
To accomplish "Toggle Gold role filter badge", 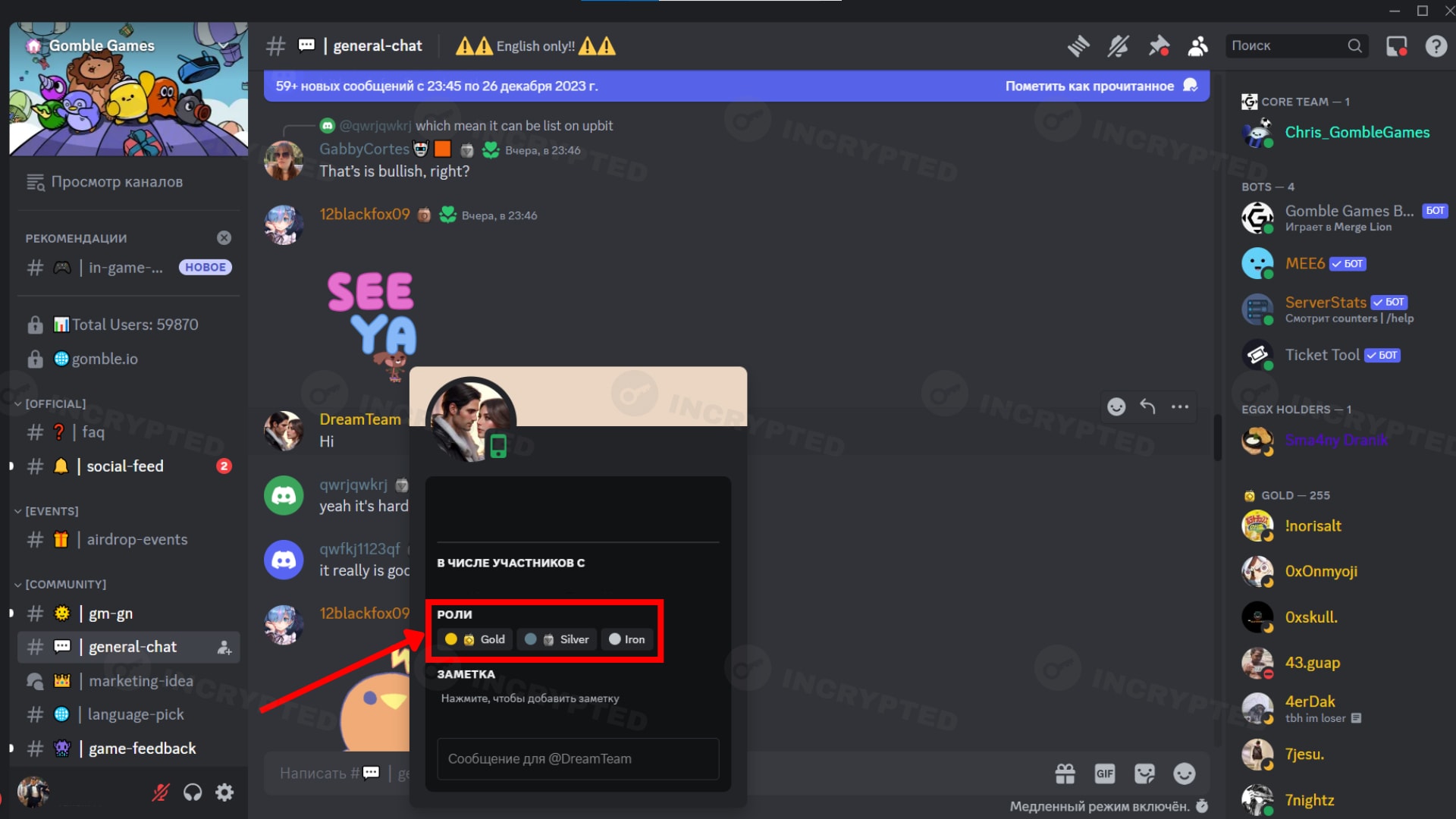I will click(x=475, y=639).
